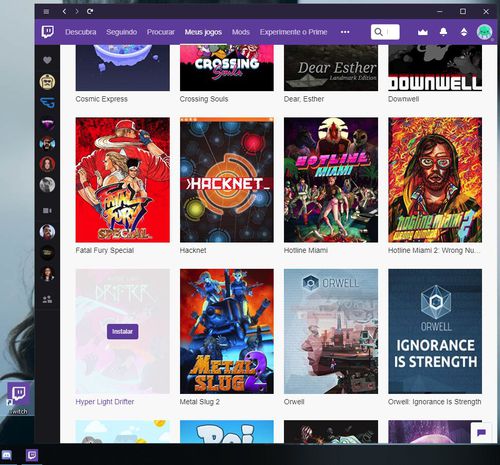Switch to the Mods tab

tap(241, 32)
